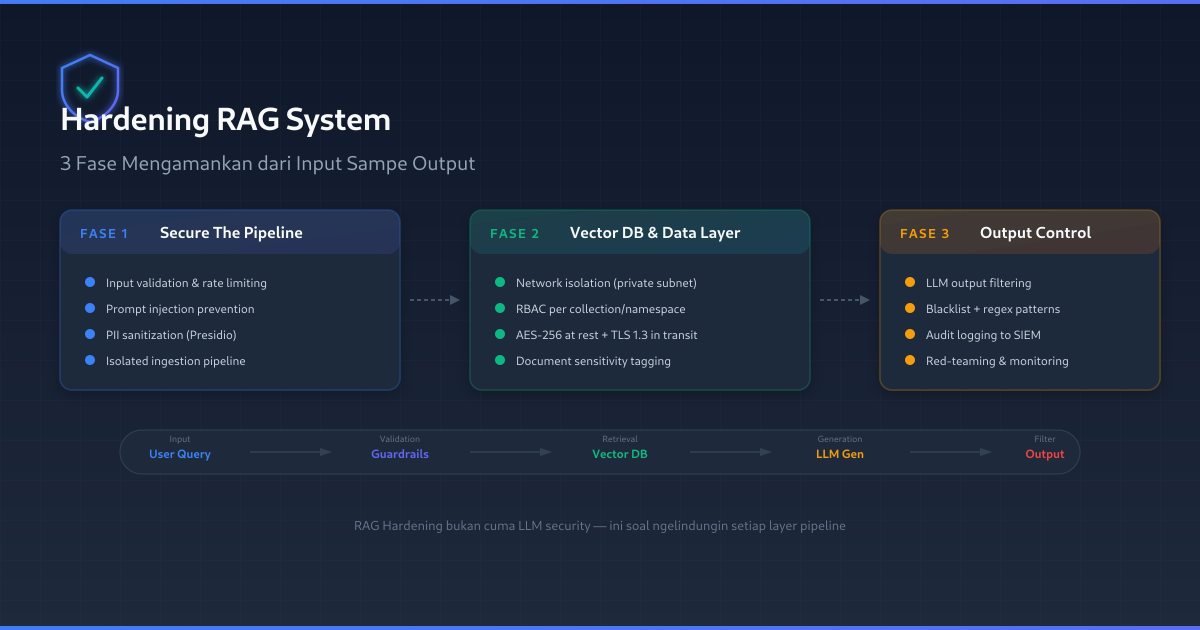The image size is (1200, 630).
Task: Click orange bullet beside 'Blacklist + regex patterns'
Action: 910,309
